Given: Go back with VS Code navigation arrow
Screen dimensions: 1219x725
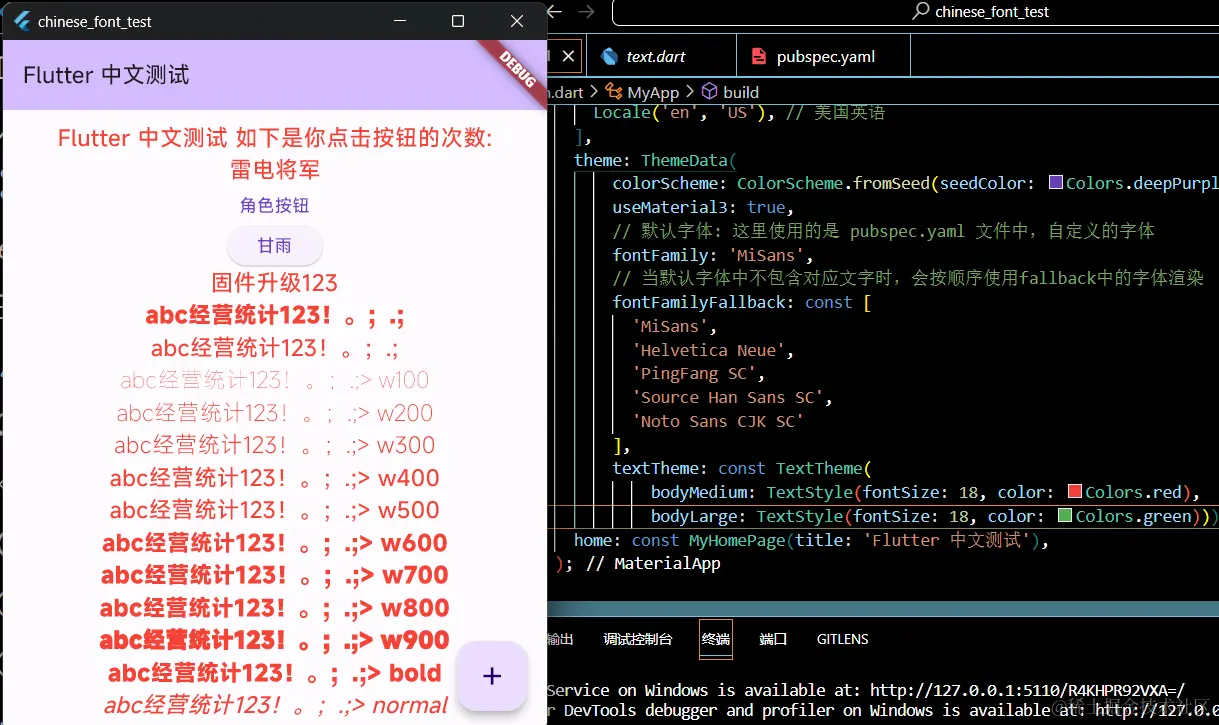Looking at the screenshot, I should click(555, 12).
